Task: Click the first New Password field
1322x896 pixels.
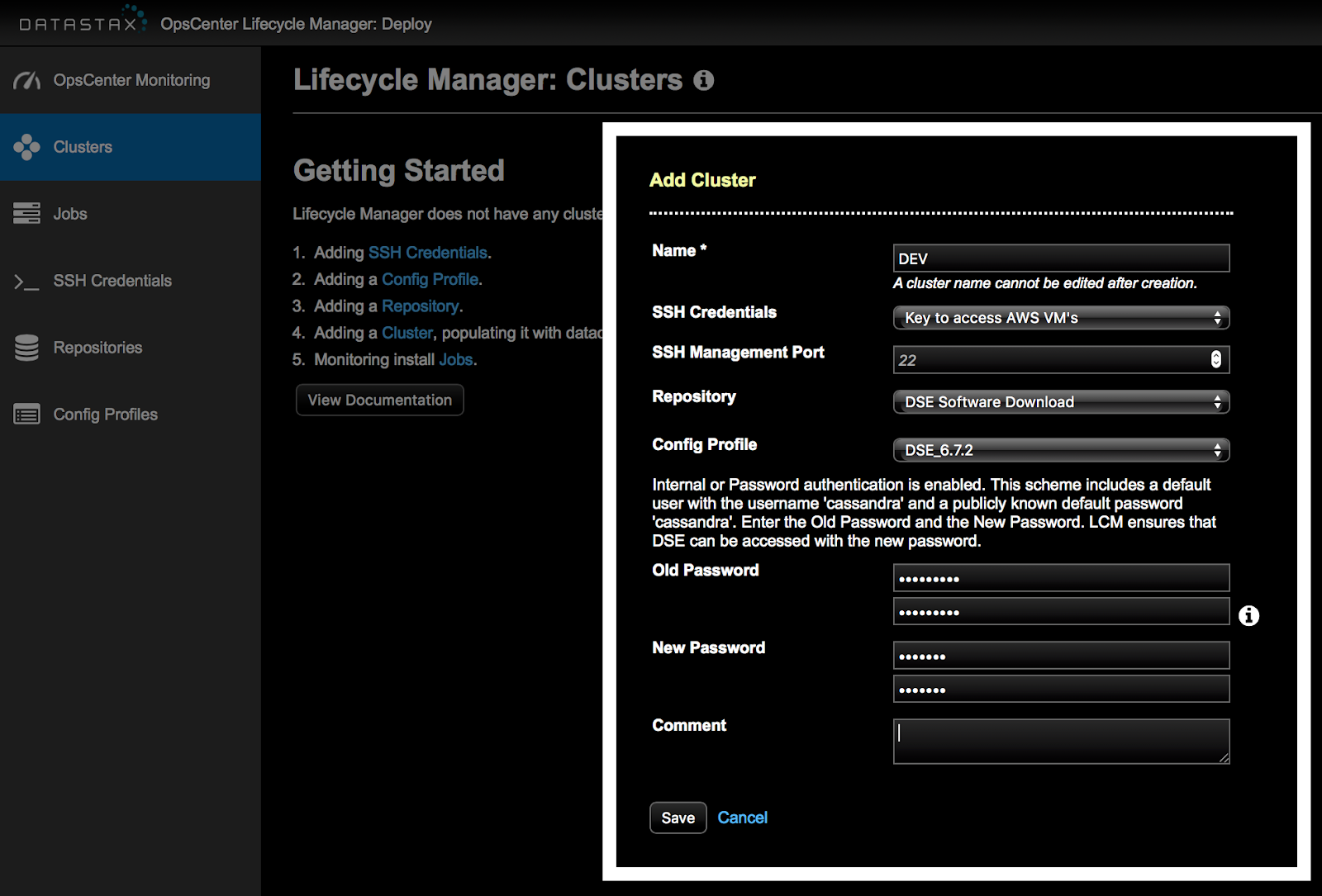Action: click(1061, 656)
